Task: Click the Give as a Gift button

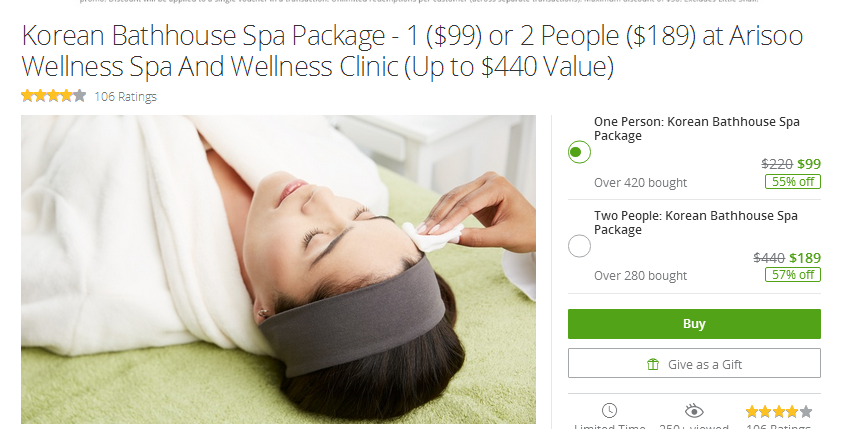Action: click(x=694, y=363)
